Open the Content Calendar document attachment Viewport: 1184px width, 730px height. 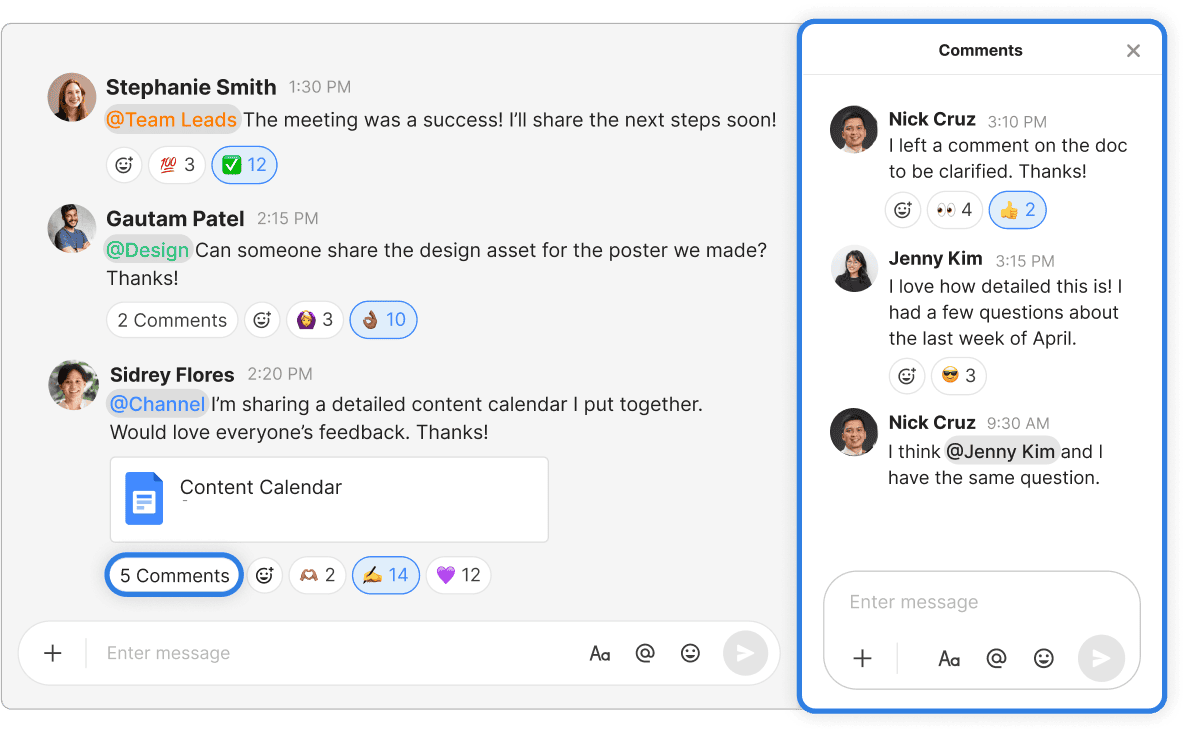[328, 499]
